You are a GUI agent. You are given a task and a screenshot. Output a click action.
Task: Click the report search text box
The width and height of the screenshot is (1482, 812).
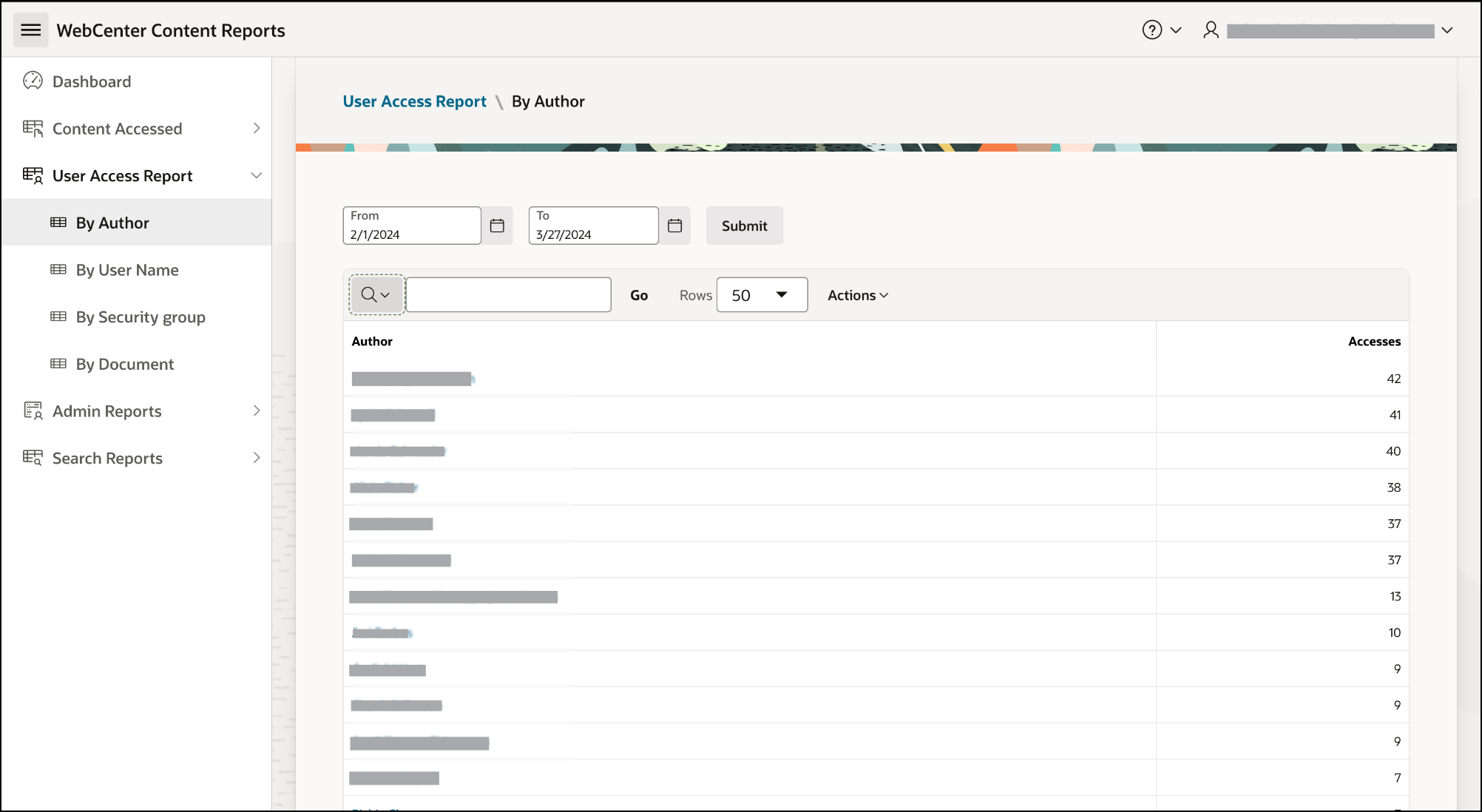click(509, 295)
